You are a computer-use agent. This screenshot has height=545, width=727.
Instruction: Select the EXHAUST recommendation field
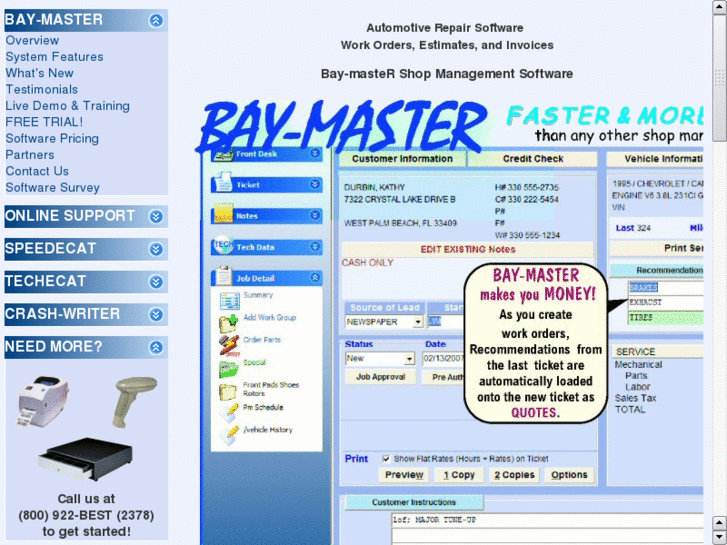pos(665,302)
